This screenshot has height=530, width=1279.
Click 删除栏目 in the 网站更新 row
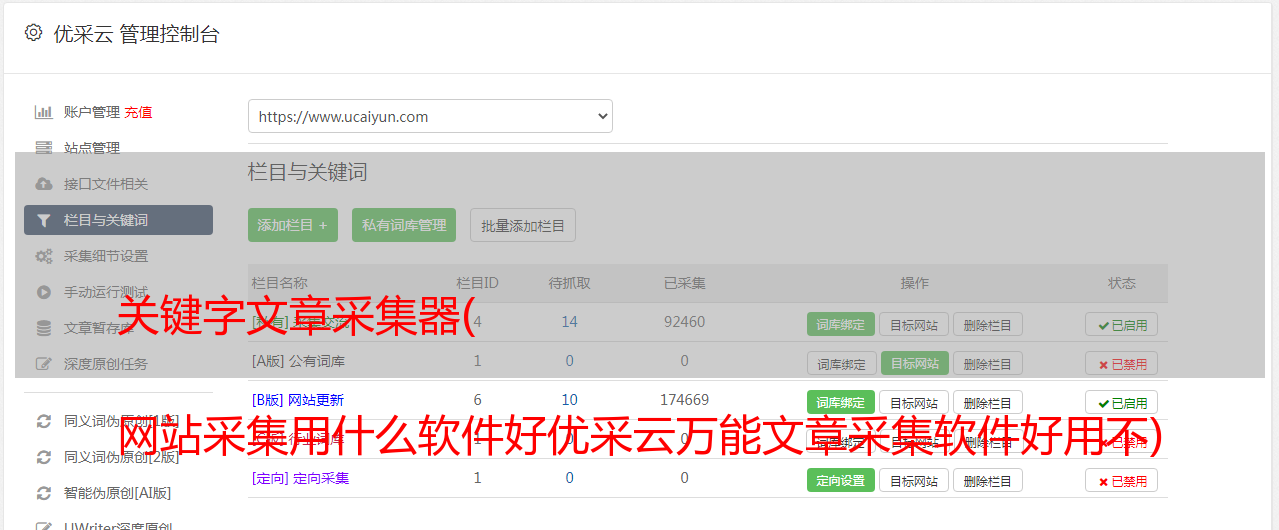pos(988,402)
